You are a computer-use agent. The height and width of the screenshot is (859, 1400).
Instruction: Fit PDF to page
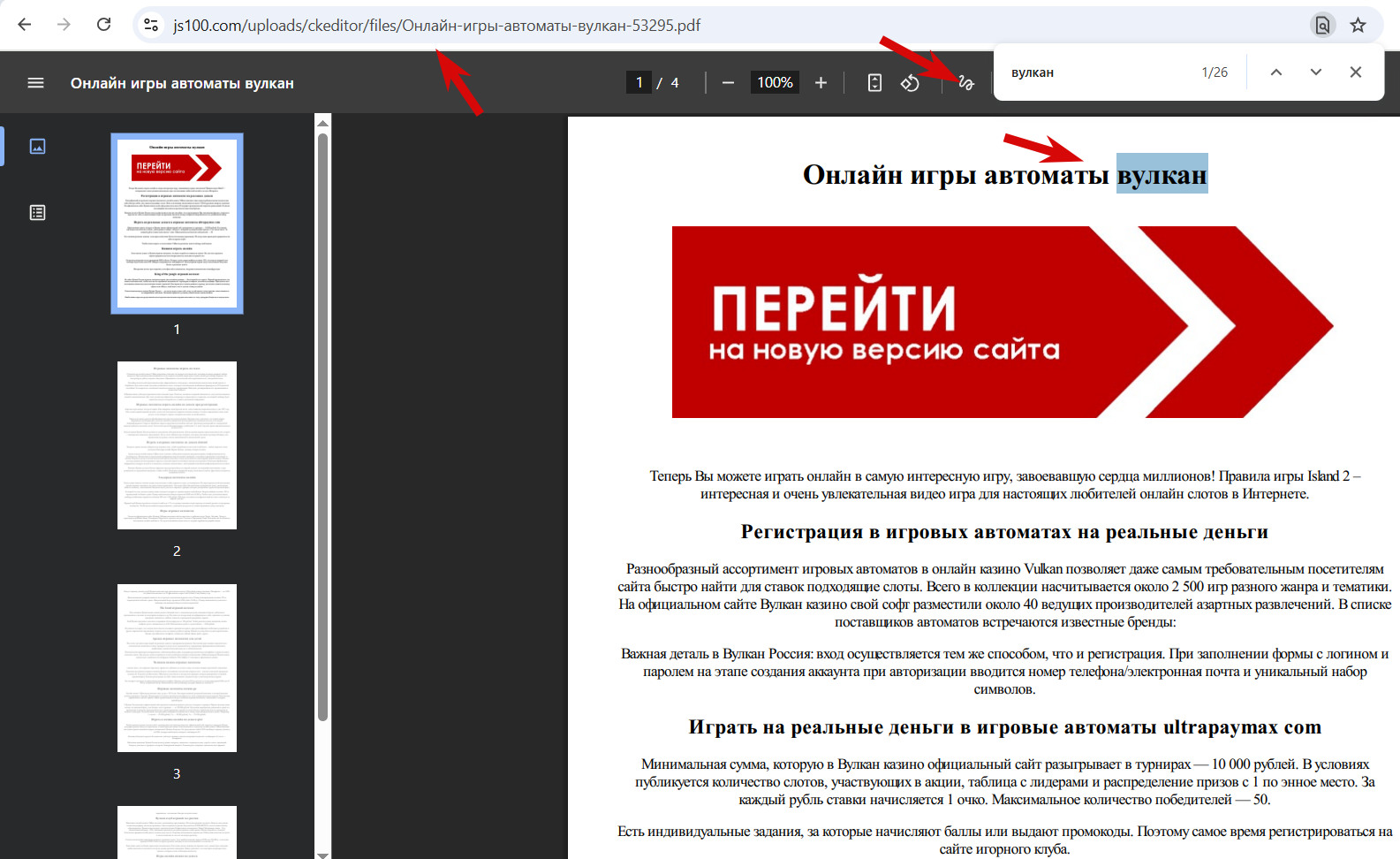tap(874, 82)
